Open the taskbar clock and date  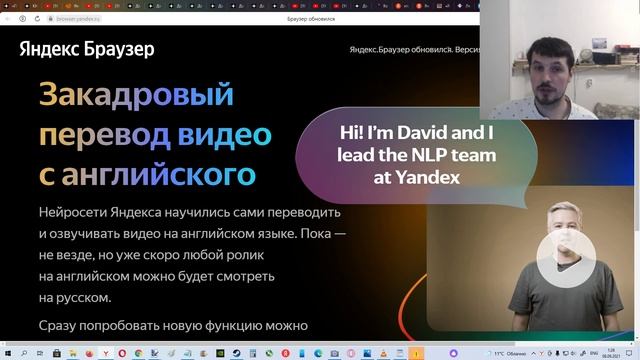tap(611, 353)
